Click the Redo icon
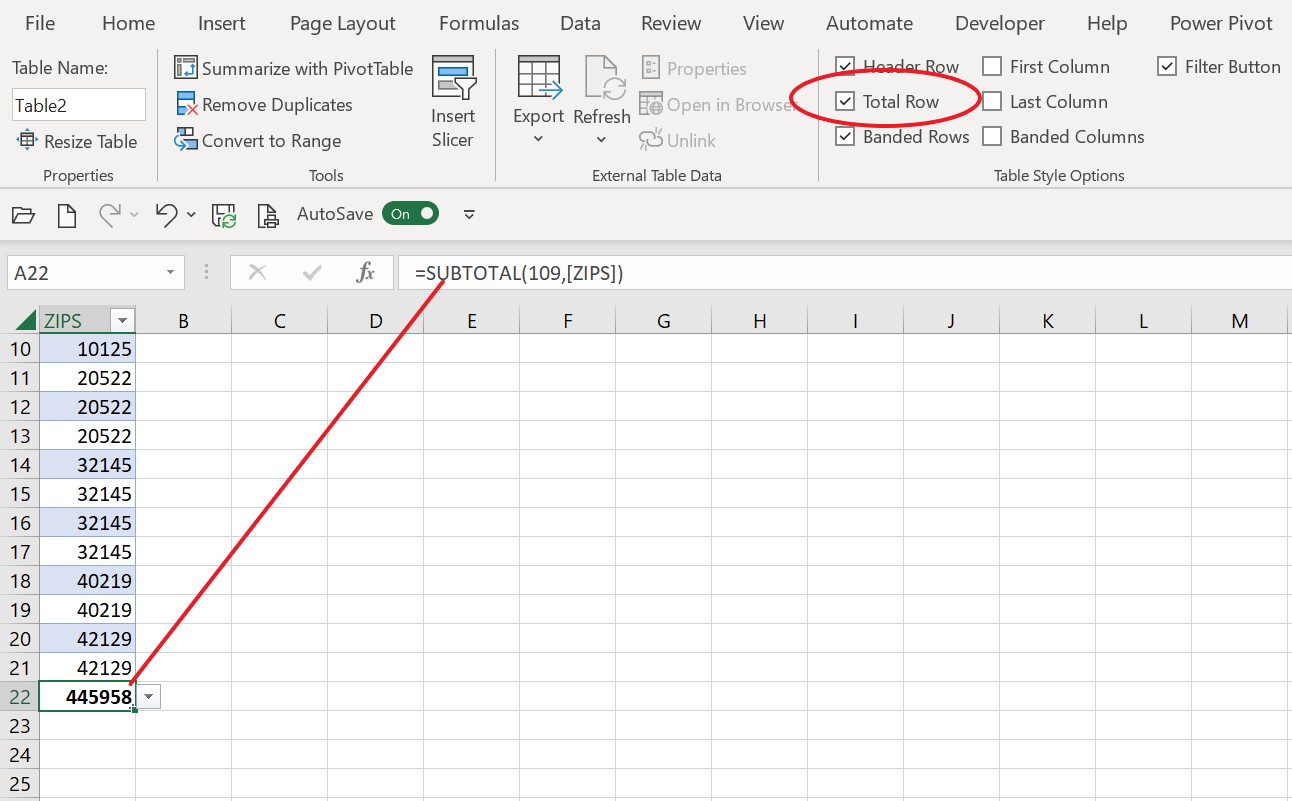Screen dimensions: 1292x801 (112, 214)
